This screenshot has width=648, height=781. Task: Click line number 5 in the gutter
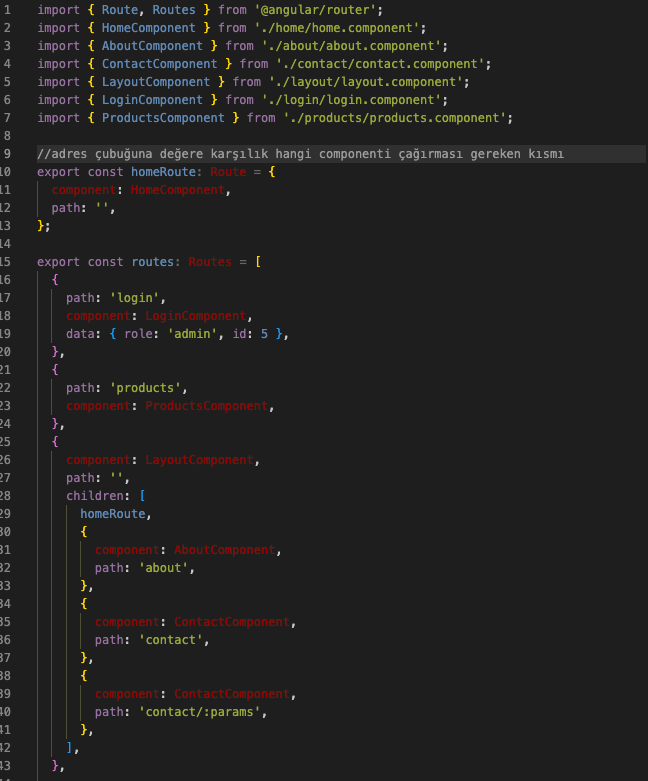click(x=7, y=82)
